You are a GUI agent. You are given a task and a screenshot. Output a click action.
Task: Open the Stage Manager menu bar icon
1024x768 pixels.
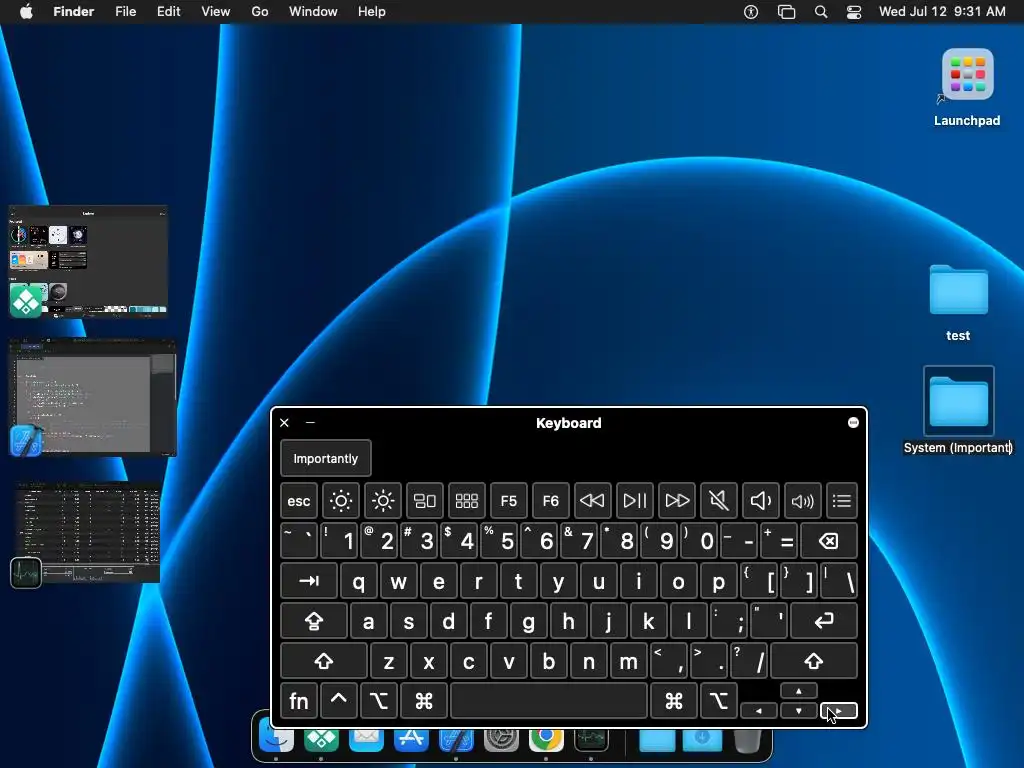[786, 12]
